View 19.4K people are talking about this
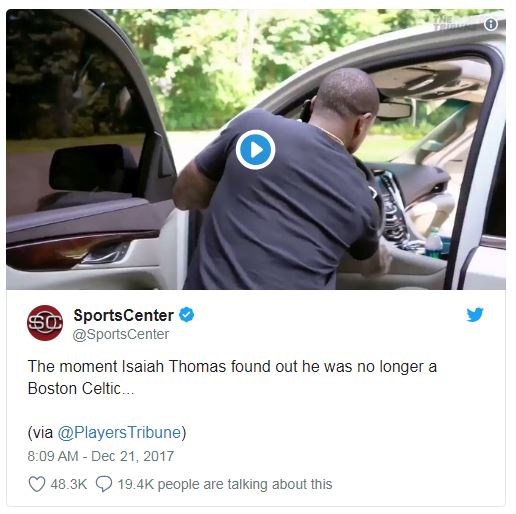516x514 pixels. point(225,484)
